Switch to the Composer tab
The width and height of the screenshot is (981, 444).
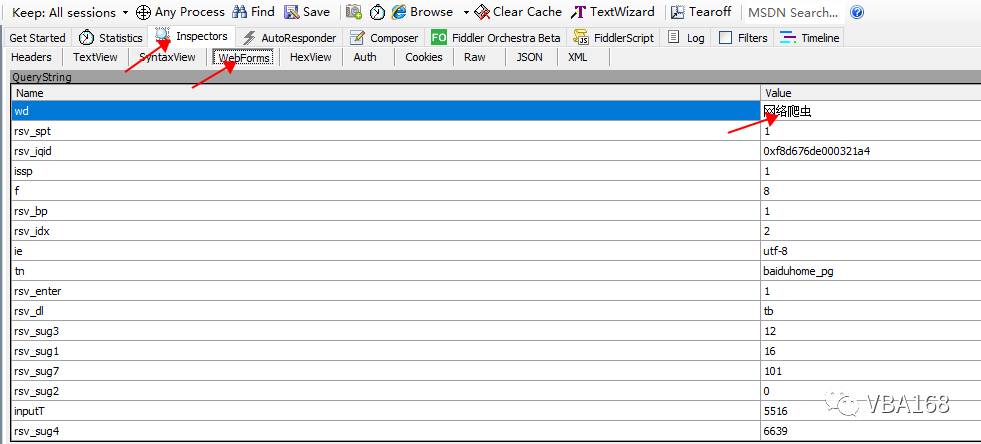coord(384,38)
